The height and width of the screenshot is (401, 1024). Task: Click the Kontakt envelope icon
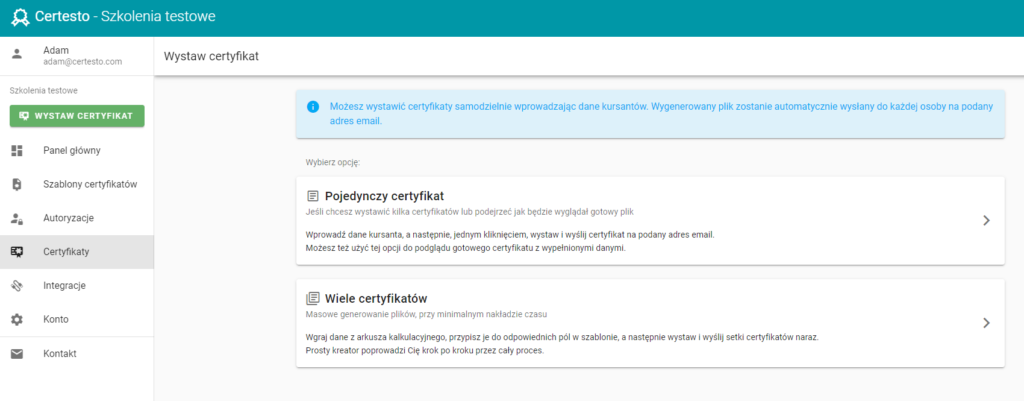[x=17, y=353]
